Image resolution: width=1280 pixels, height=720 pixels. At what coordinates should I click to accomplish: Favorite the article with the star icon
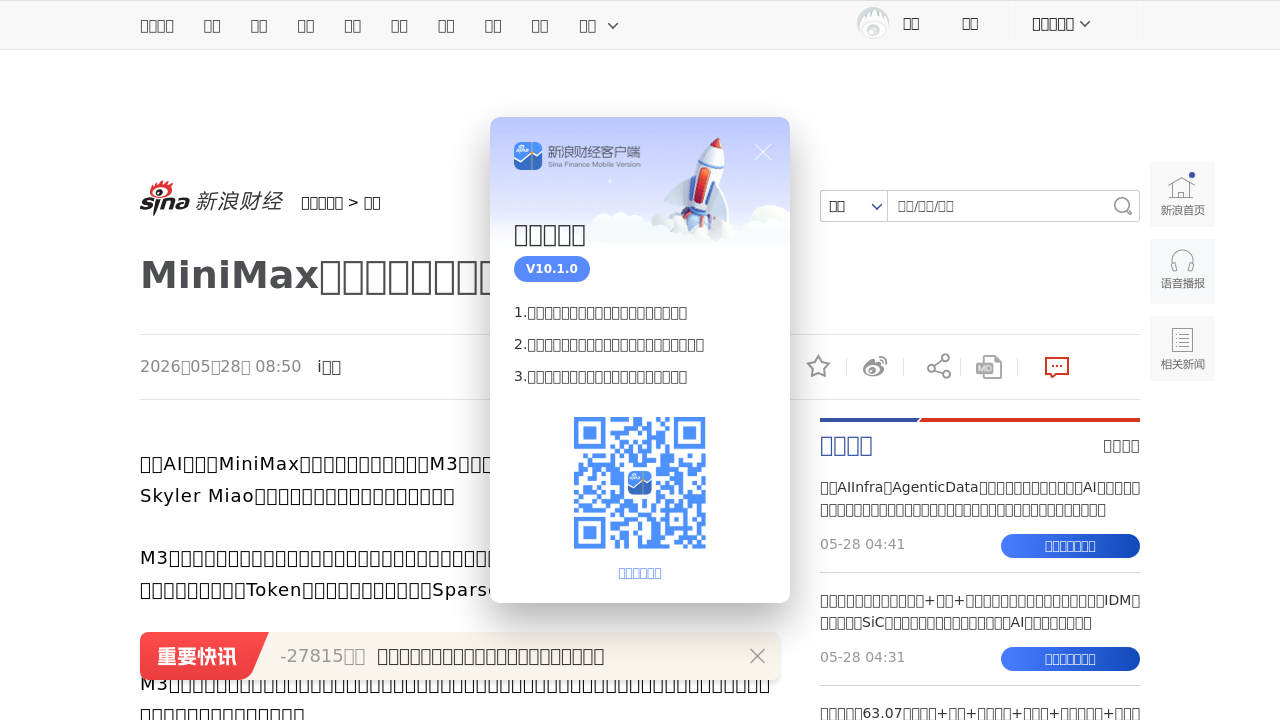(818, 366)
